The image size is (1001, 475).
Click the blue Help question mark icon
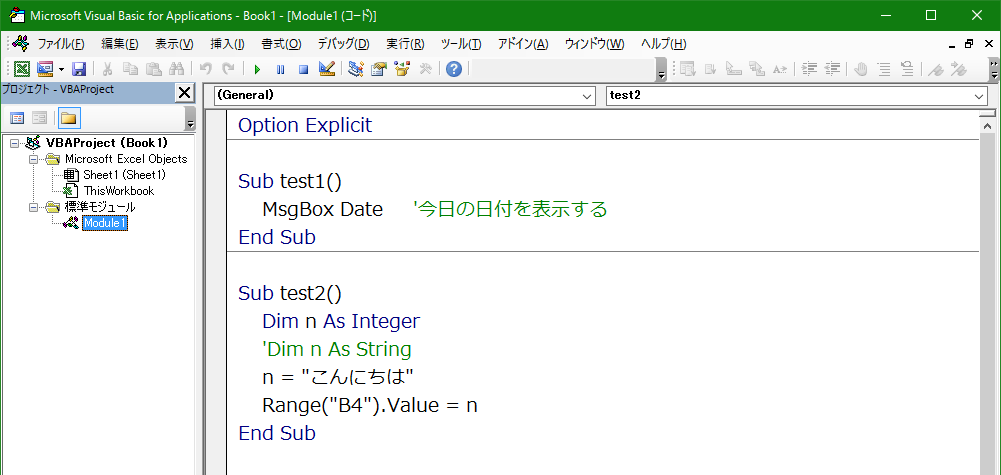click(x=454, y=69)
